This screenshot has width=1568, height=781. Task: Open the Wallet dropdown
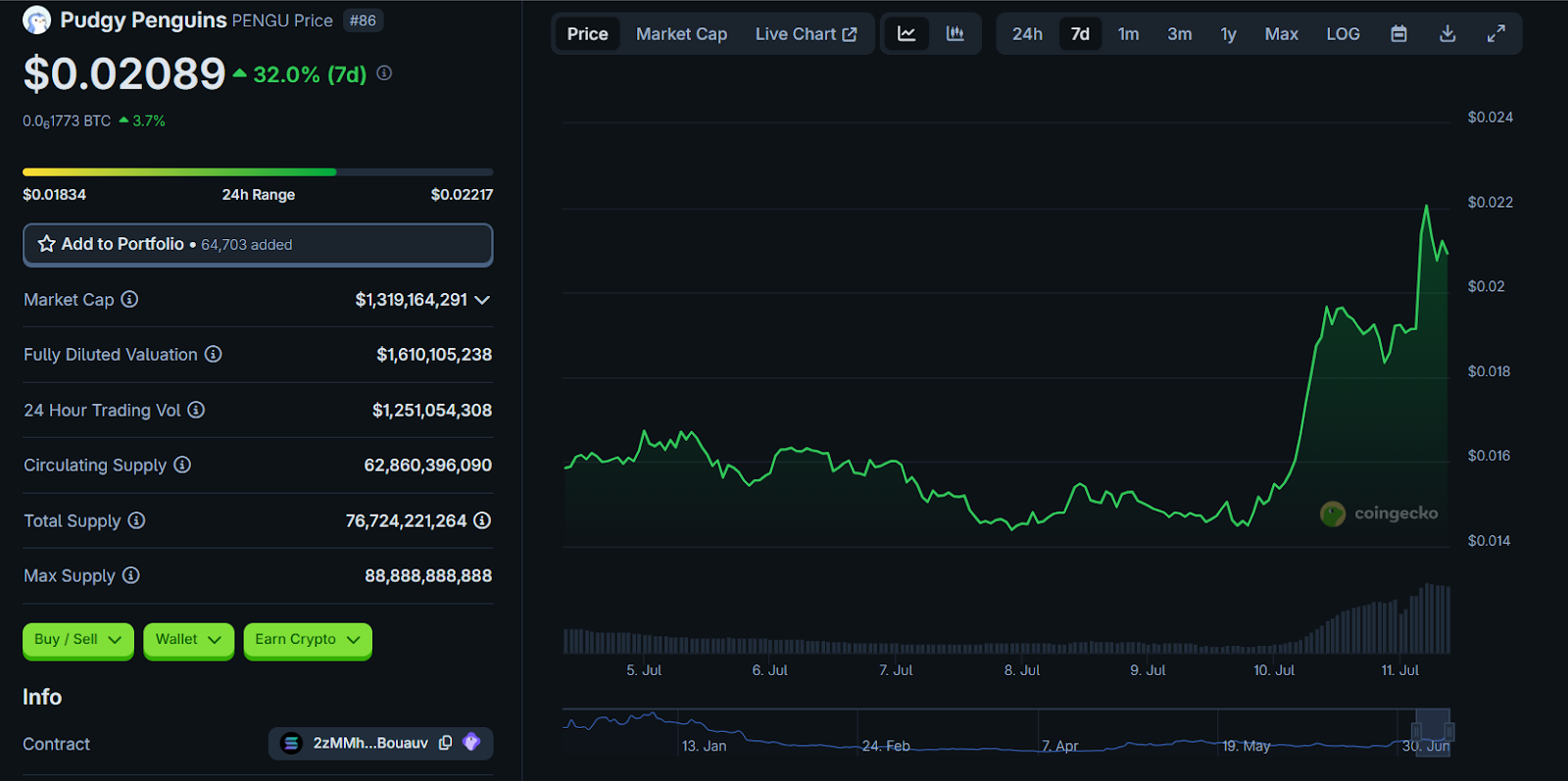click(188, 640)
